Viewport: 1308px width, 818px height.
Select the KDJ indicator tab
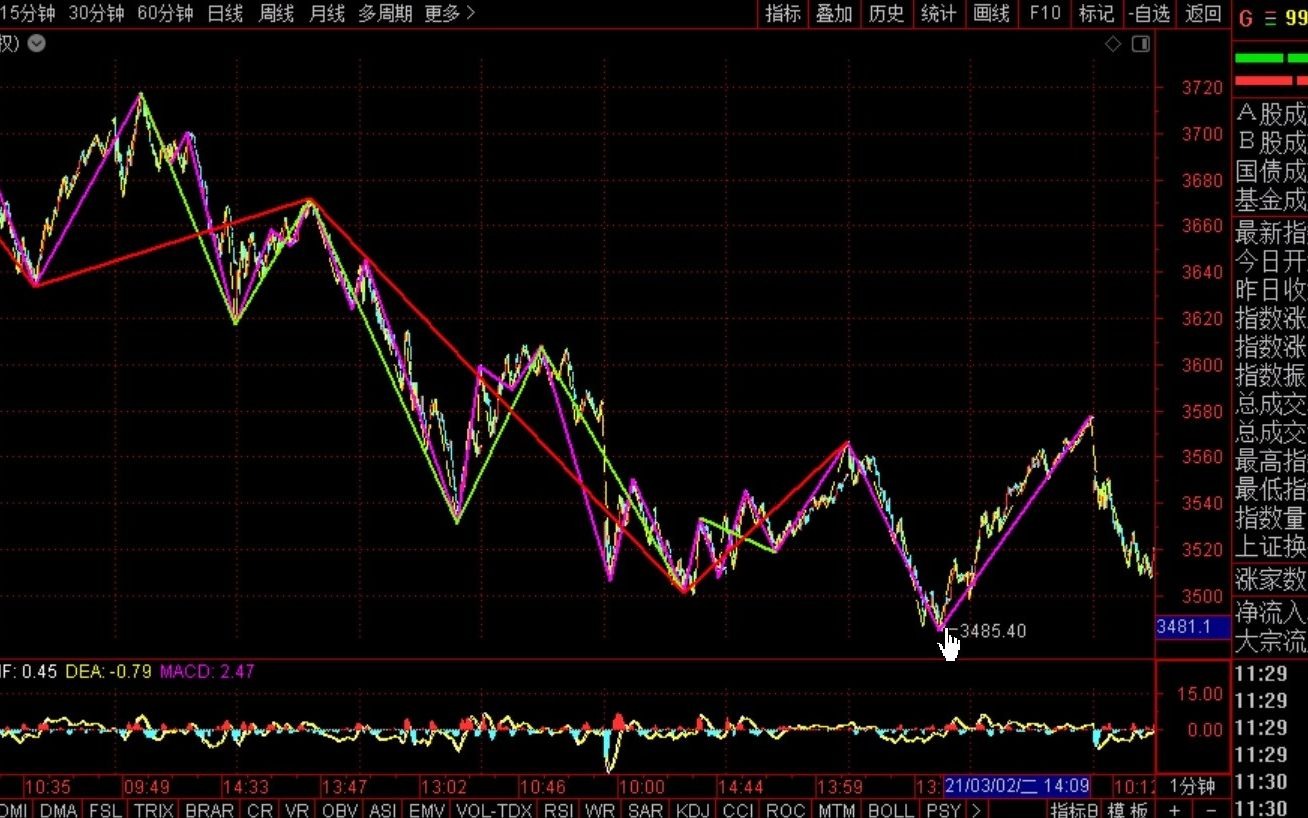[x=693, y=809]
